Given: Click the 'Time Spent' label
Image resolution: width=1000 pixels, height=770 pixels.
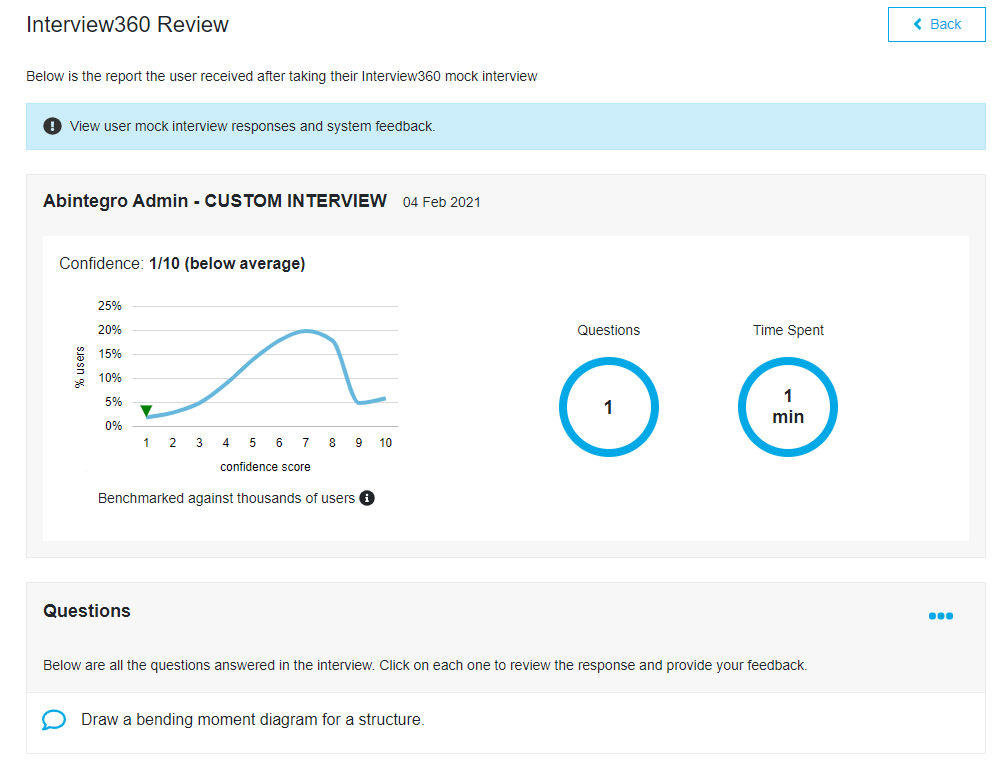Looking at the screenshot, I should coord(788,330).
